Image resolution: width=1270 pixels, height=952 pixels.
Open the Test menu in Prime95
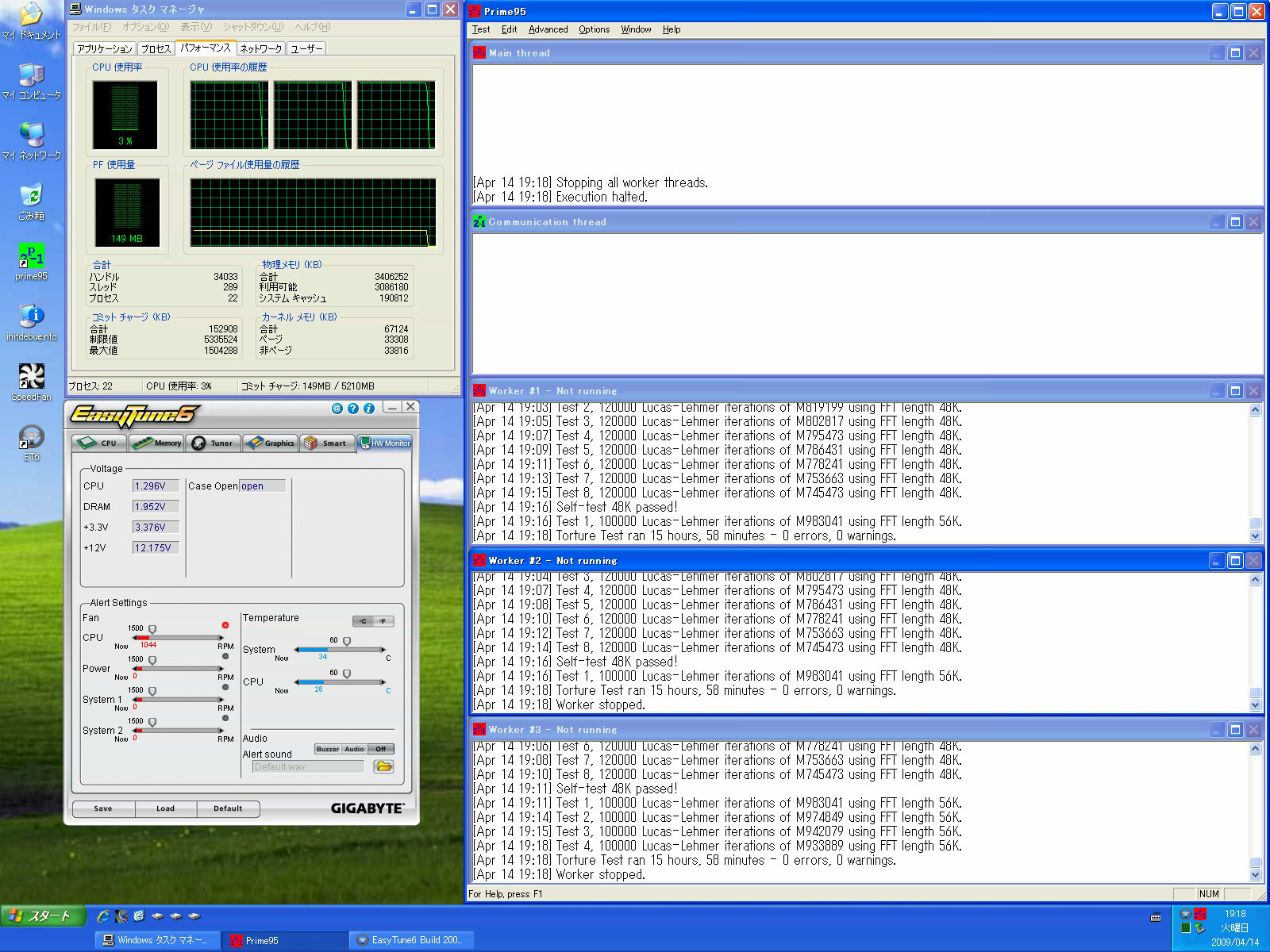481,29
